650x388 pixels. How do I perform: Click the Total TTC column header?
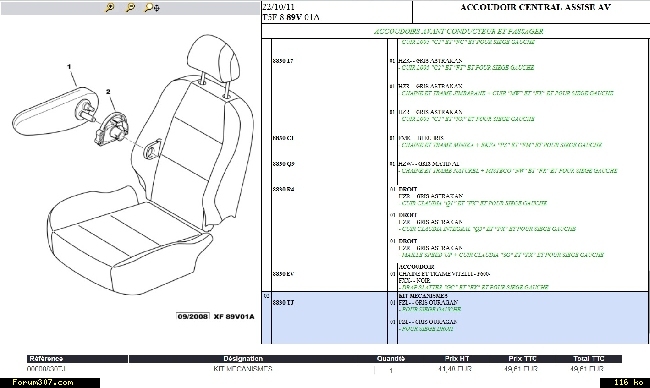[x=589, y=359]
